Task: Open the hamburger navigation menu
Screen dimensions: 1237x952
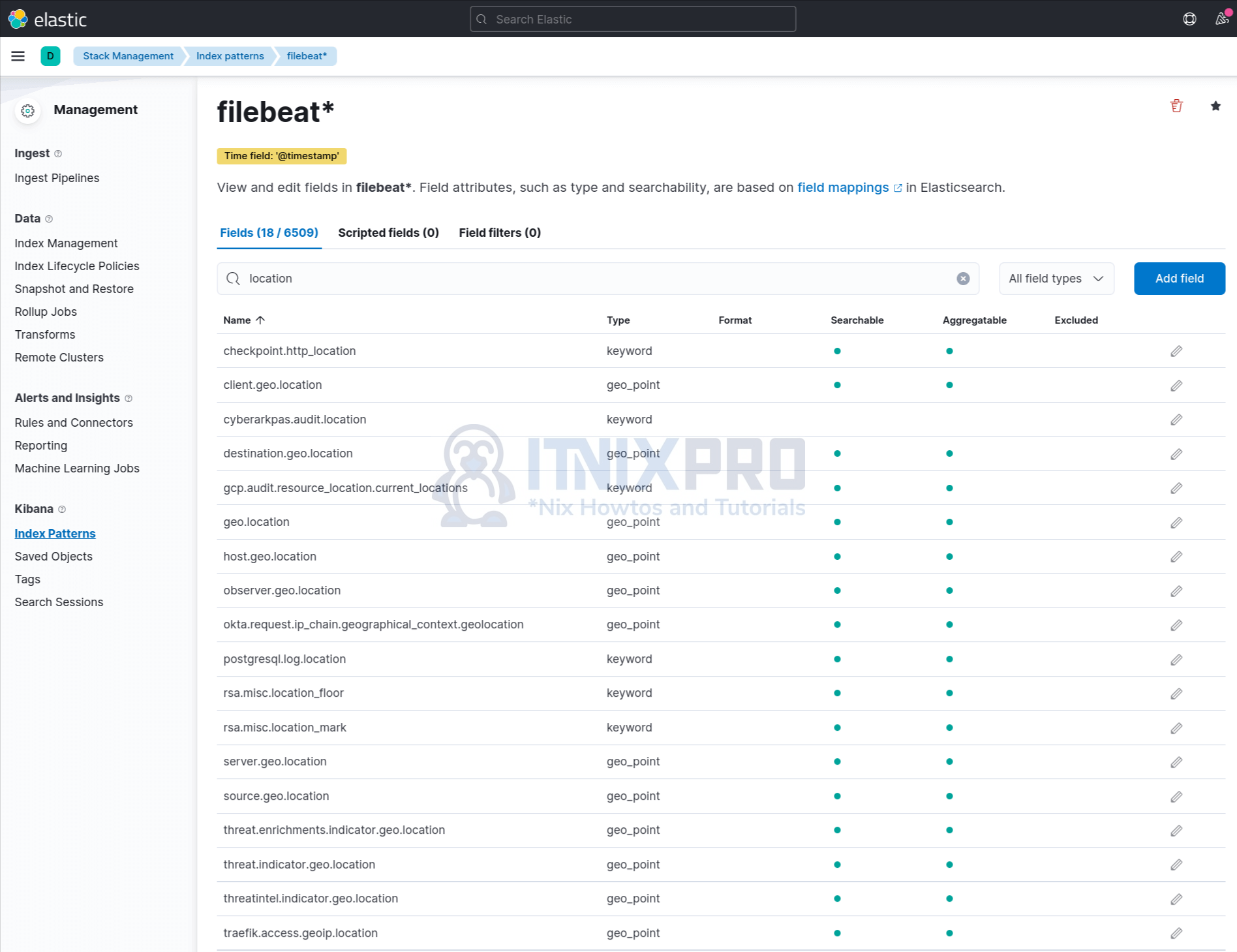Action: [x=18, y=56]
